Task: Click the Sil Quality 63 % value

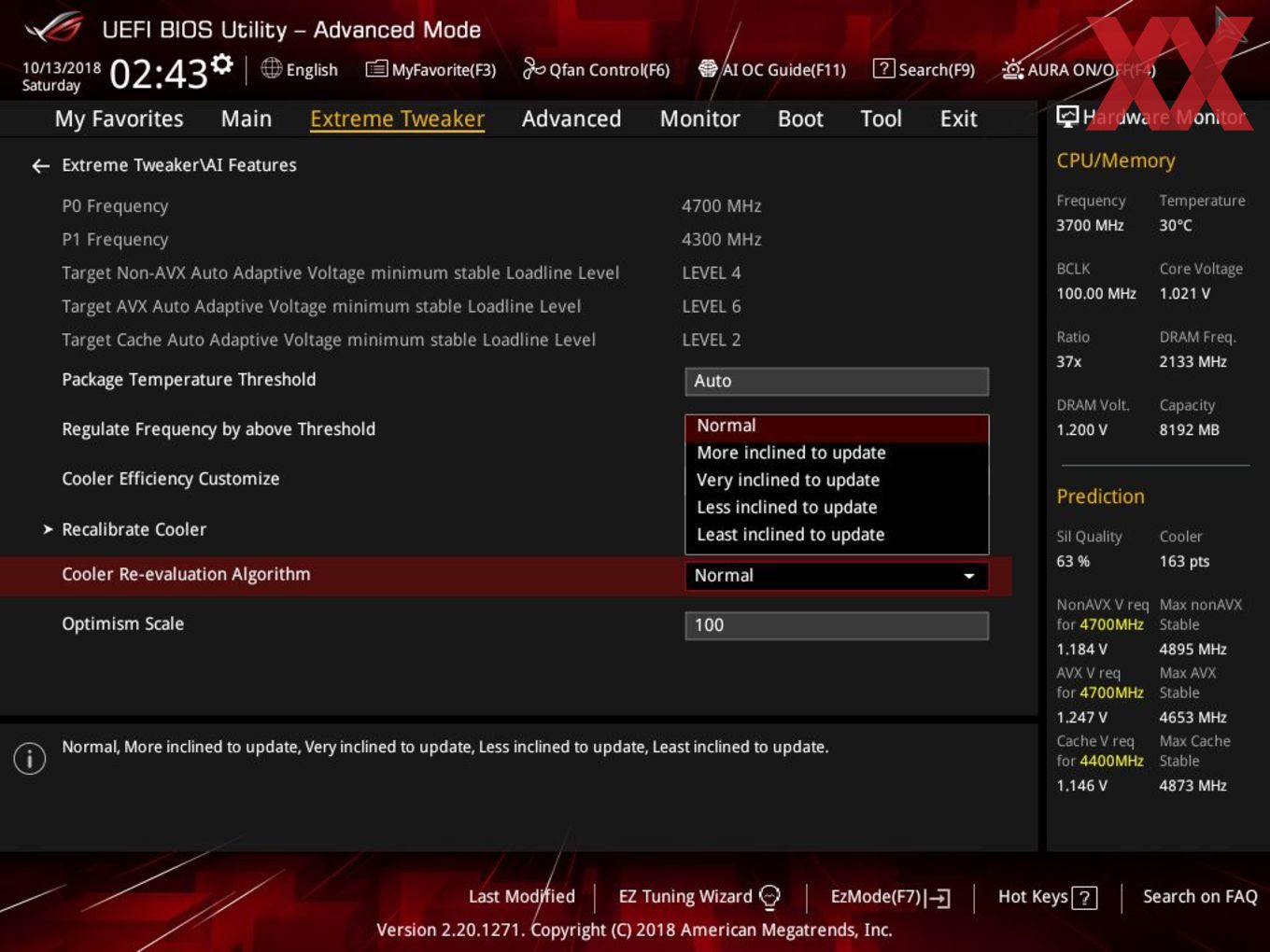Action: tap(1073, 562)
